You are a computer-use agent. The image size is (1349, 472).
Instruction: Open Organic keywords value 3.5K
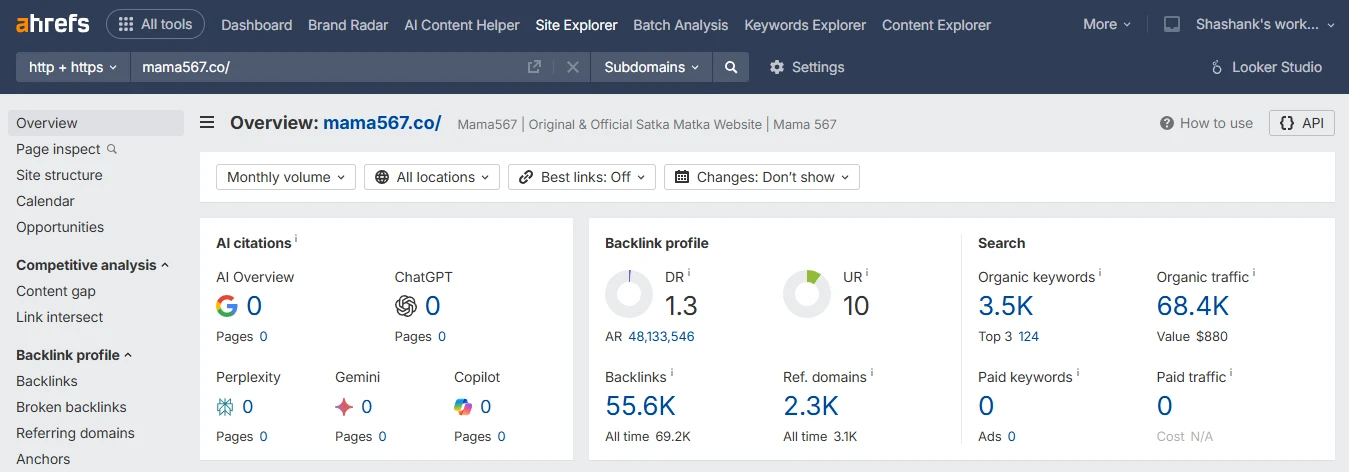[1006, 306]
